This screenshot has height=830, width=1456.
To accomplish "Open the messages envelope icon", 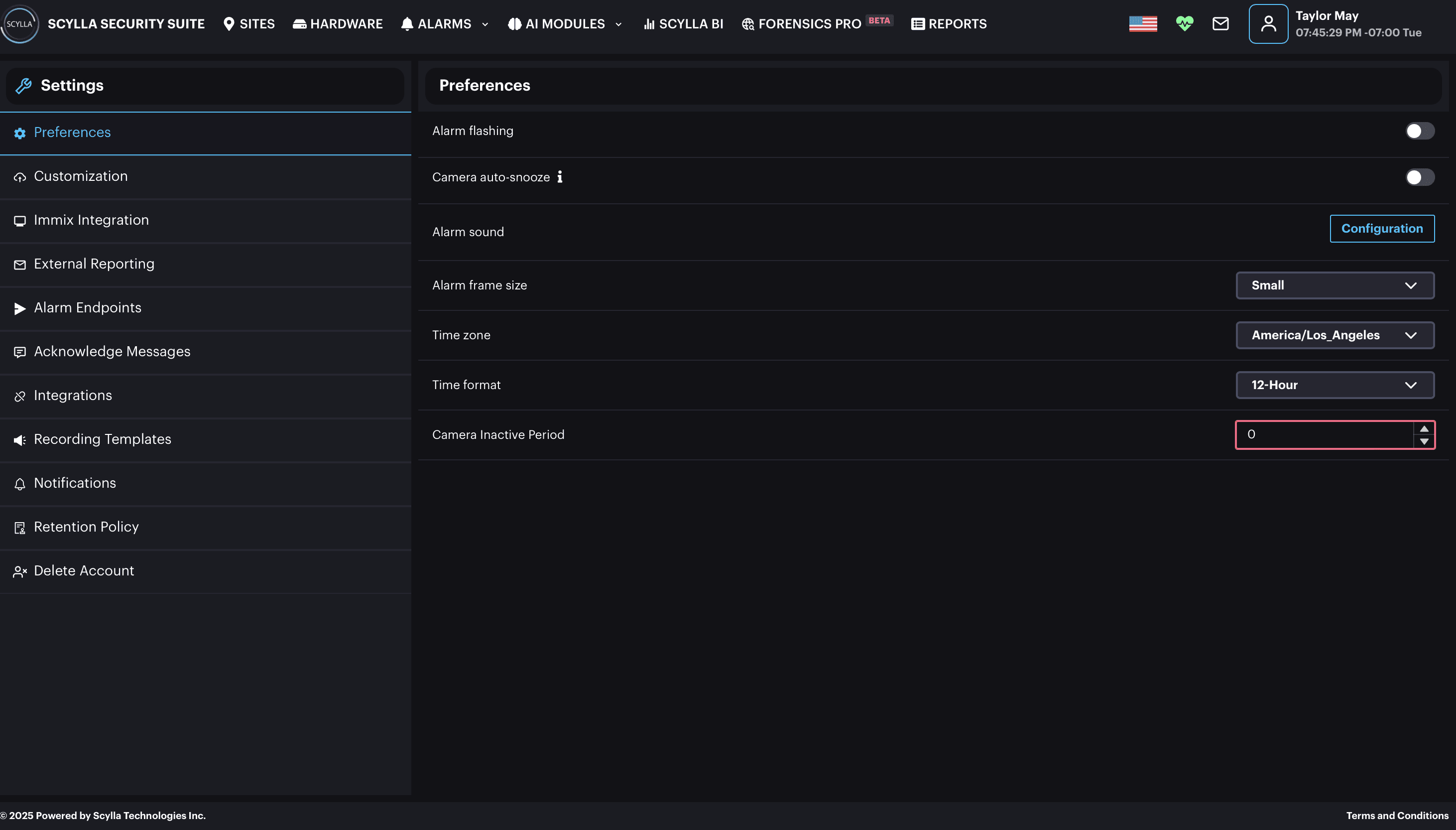I will [x=1220, y=24].
